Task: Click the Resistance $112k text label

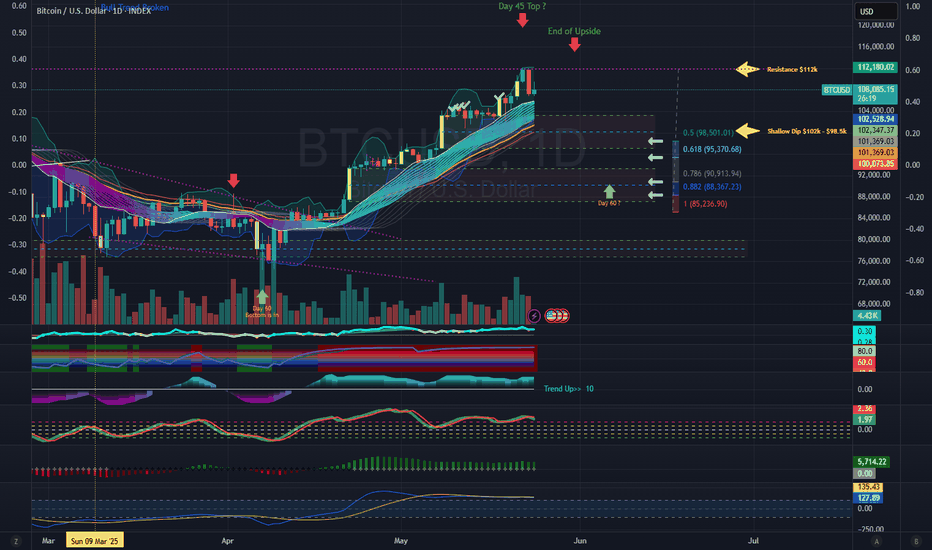Action: pos(792,70)
